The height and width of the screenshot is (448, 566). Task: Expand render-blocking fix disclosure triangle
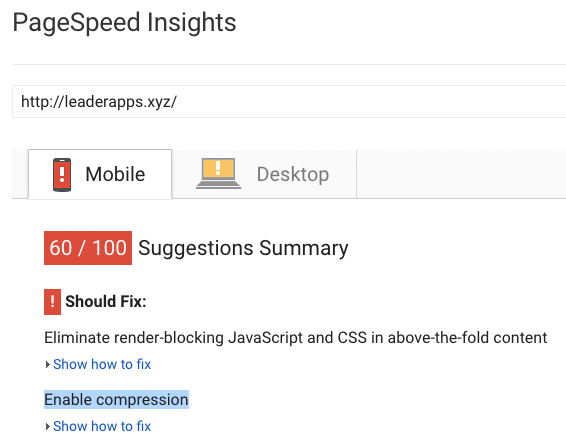pyautogui.click(x=48, y=365)
